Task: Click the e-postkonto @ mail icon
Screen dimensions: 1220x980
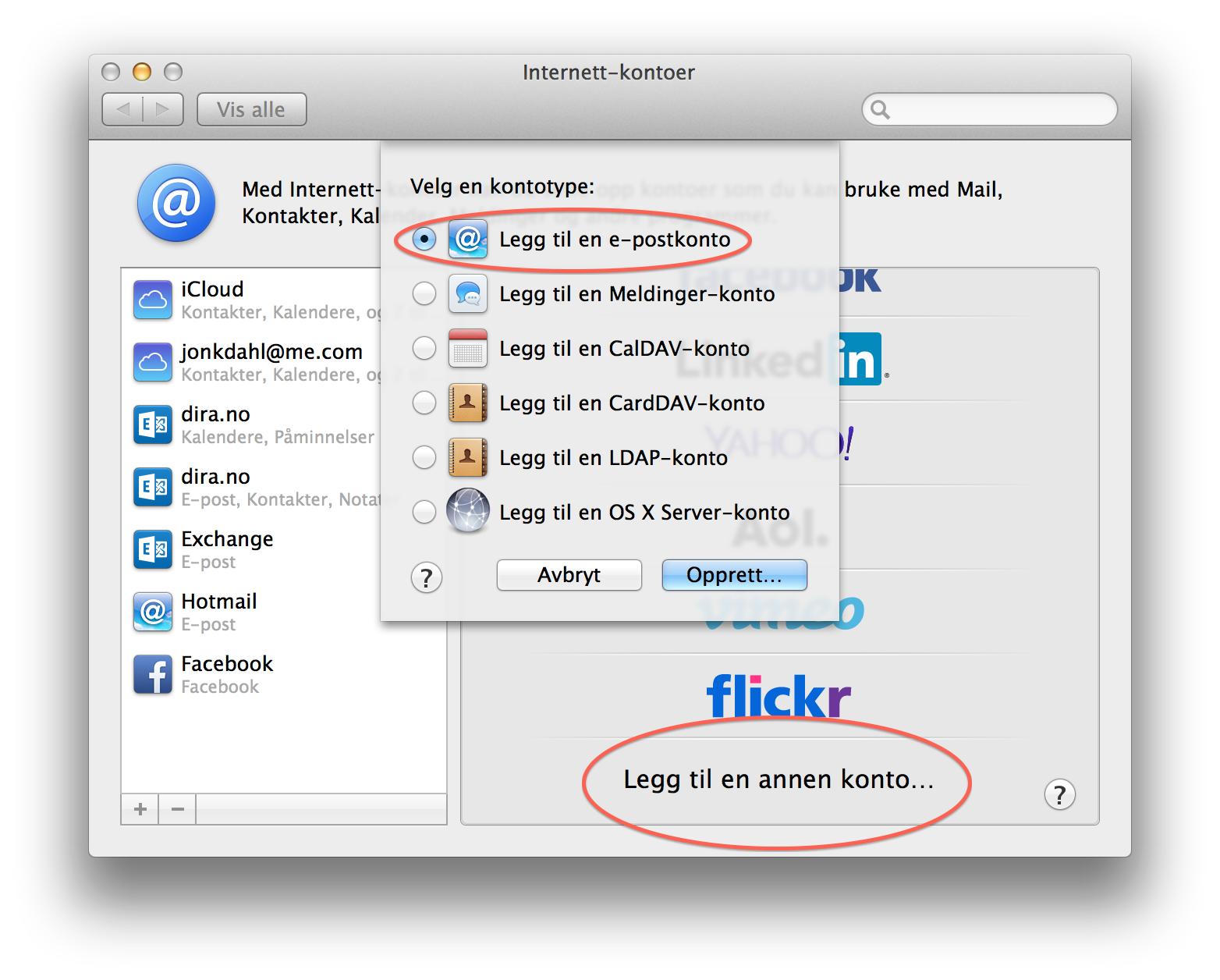Action: click(468, 239)
